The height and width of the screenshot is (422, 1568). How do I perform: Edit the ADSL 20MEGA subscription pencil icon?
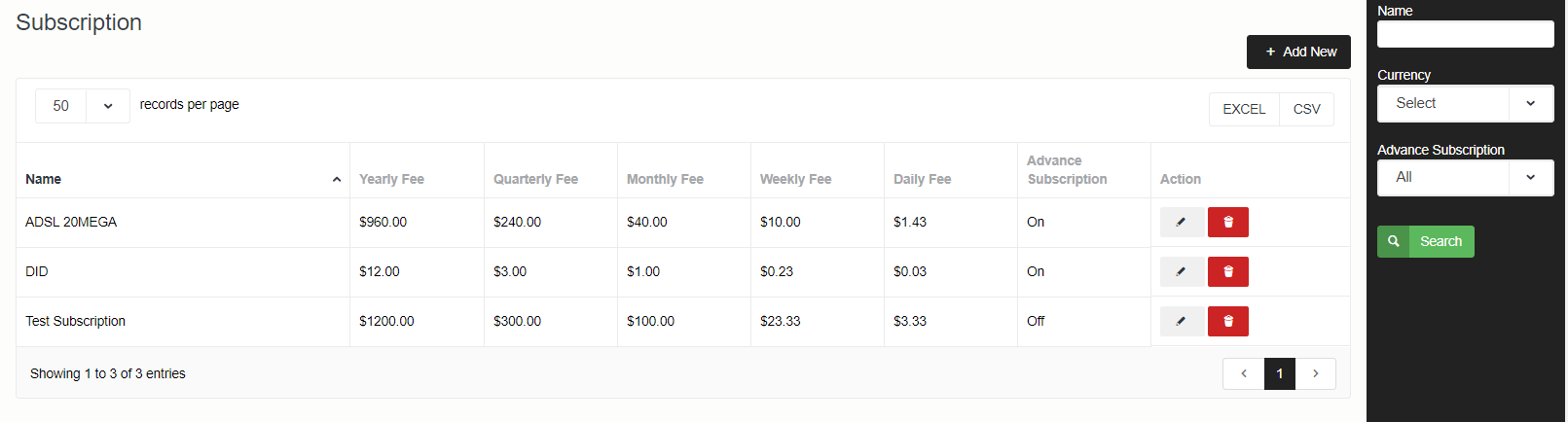(x=1181, y=222)
